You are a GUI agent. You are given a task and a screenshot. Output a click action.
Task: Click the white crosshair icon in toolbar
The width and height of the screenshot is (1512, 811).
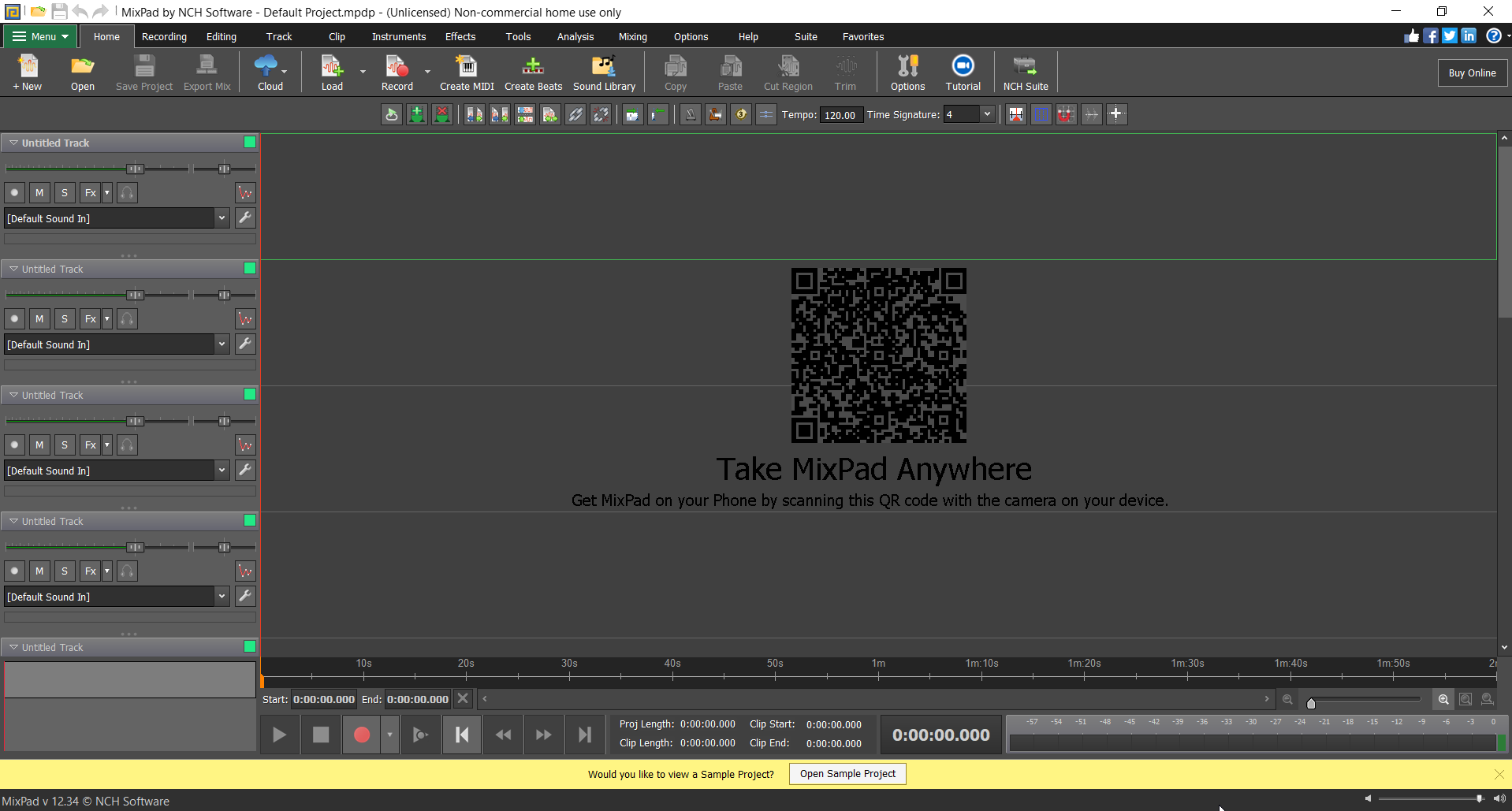point(1116,114)
